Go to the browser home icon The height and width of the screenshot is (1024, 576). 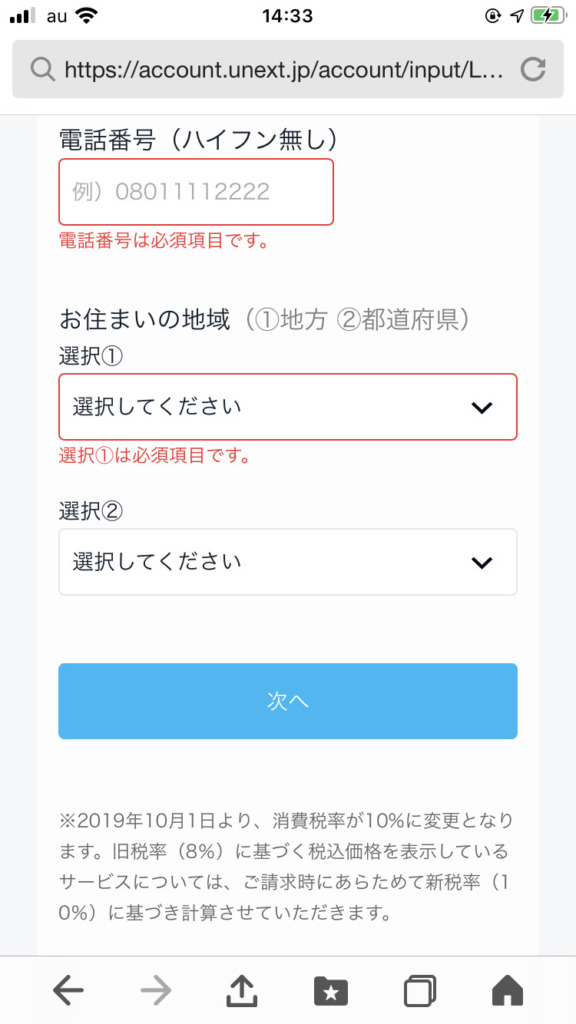pos(507,991)
